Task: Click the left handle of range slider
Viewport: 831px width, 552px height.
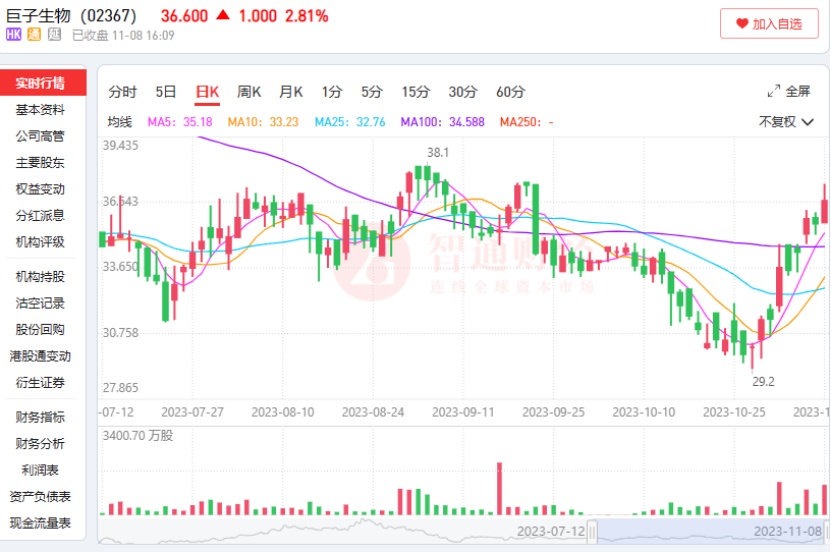Action: 592,532
